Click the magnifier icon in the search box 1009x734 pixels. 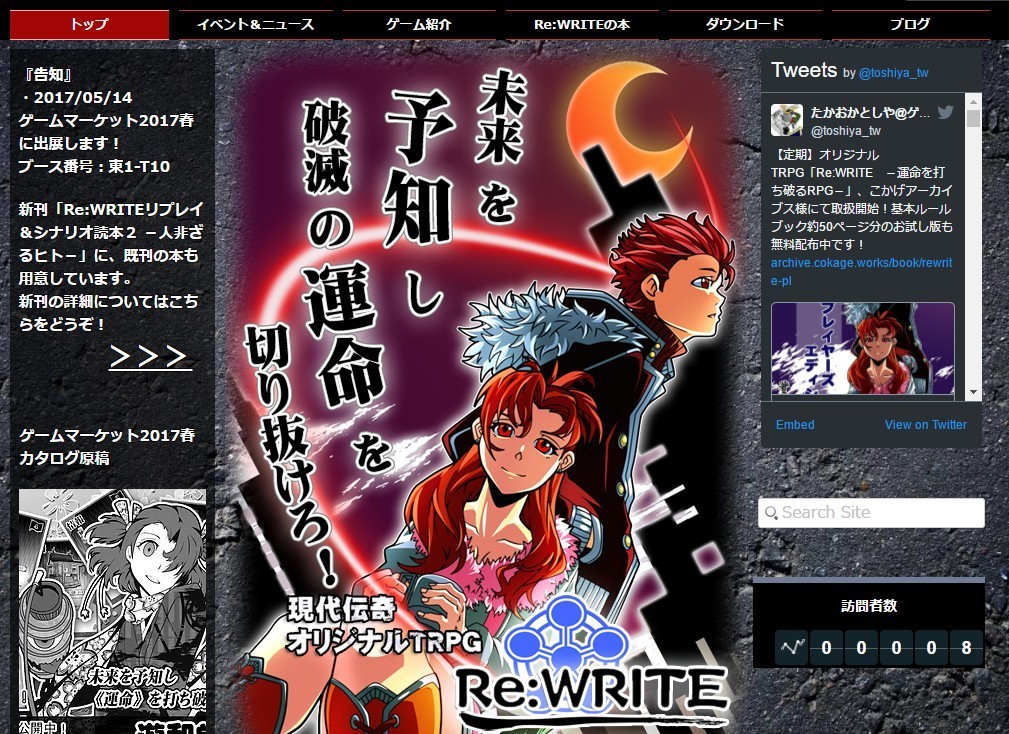coord(770,513)
